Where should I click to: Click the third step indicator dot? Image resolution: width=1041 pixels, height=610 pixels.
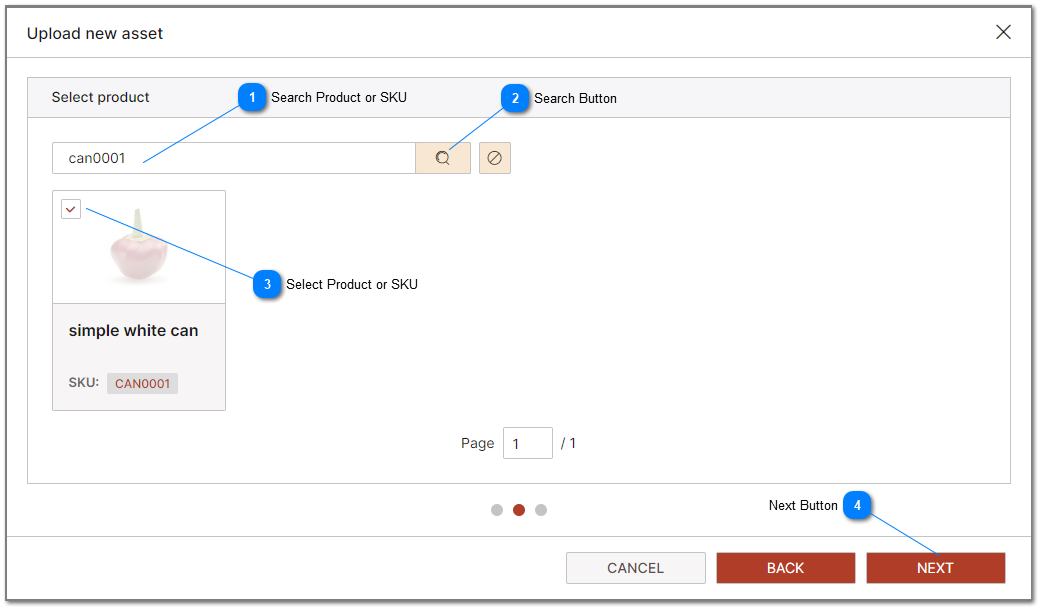pyautogui.click(x=541, y=510)
